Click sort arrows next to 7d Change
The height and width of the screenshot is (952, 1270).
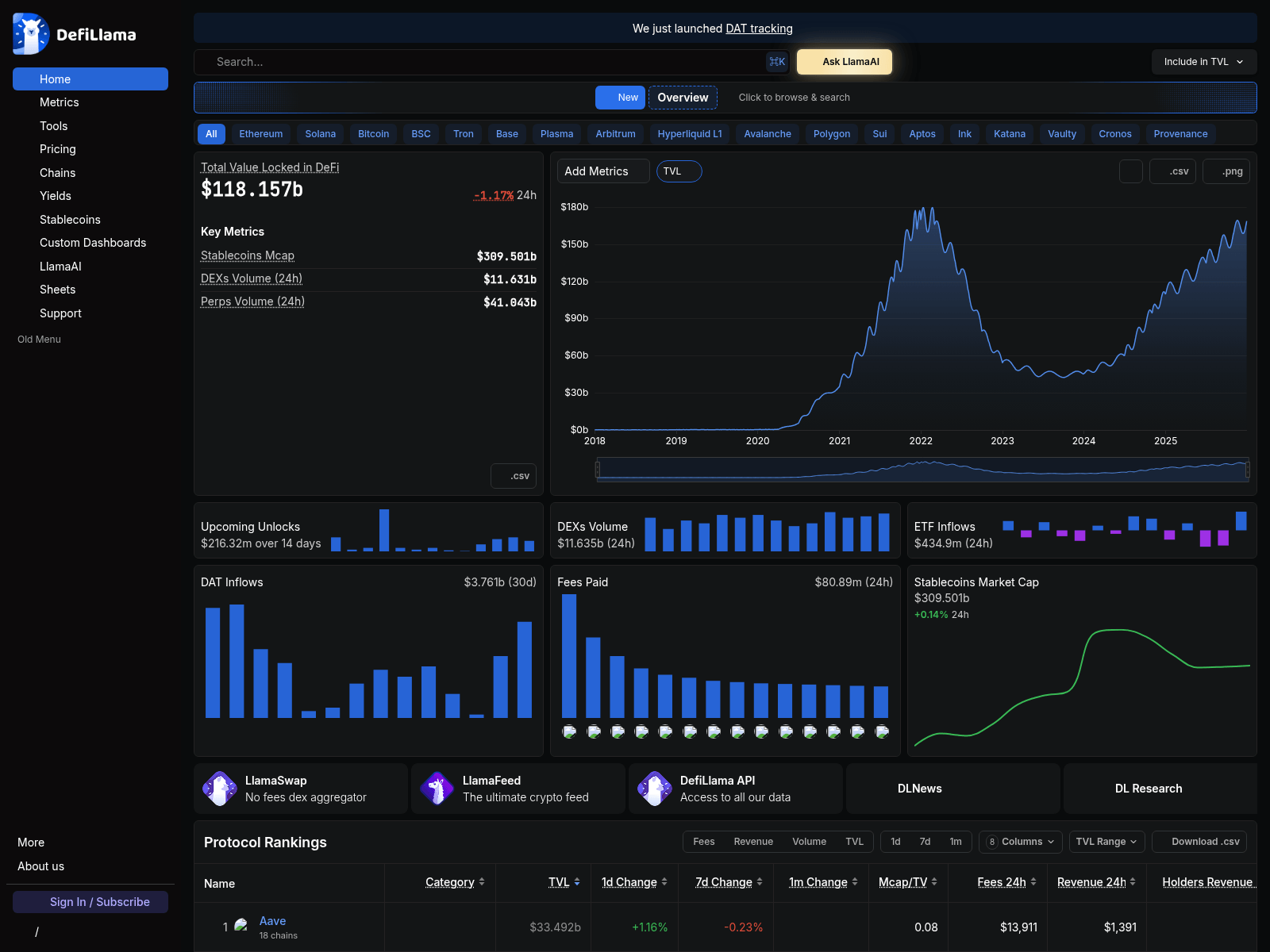(x=760, y=882)
